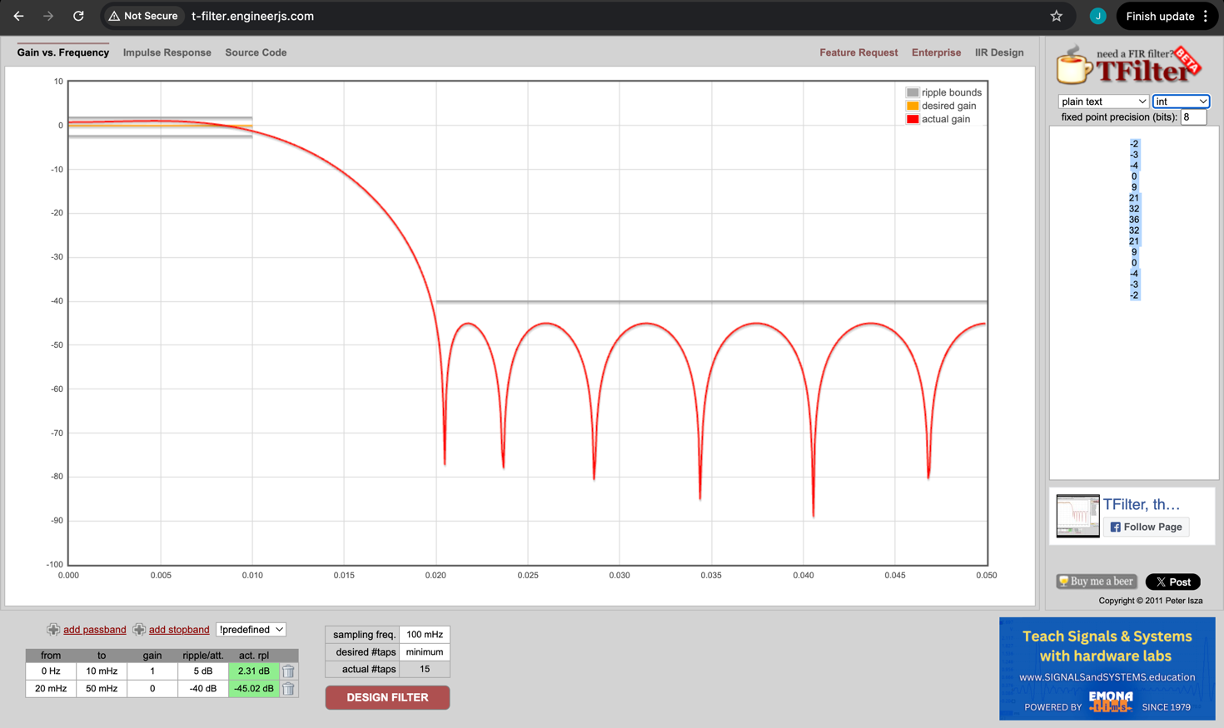Screen dimensions: 1224x728
Task: Click the TFilter Facebook page thumbnail
Action: tap(1078, 515)
